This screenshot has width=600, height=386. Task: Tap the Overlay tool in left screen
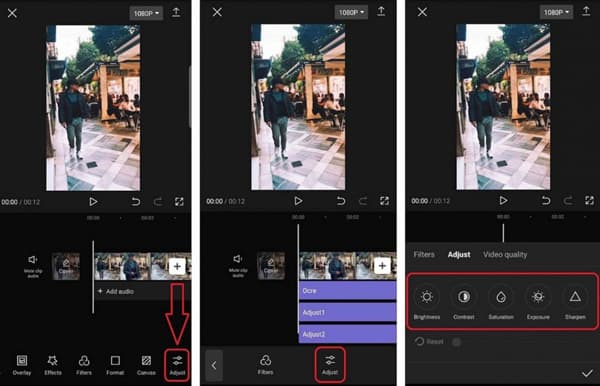tap(22, 365)
